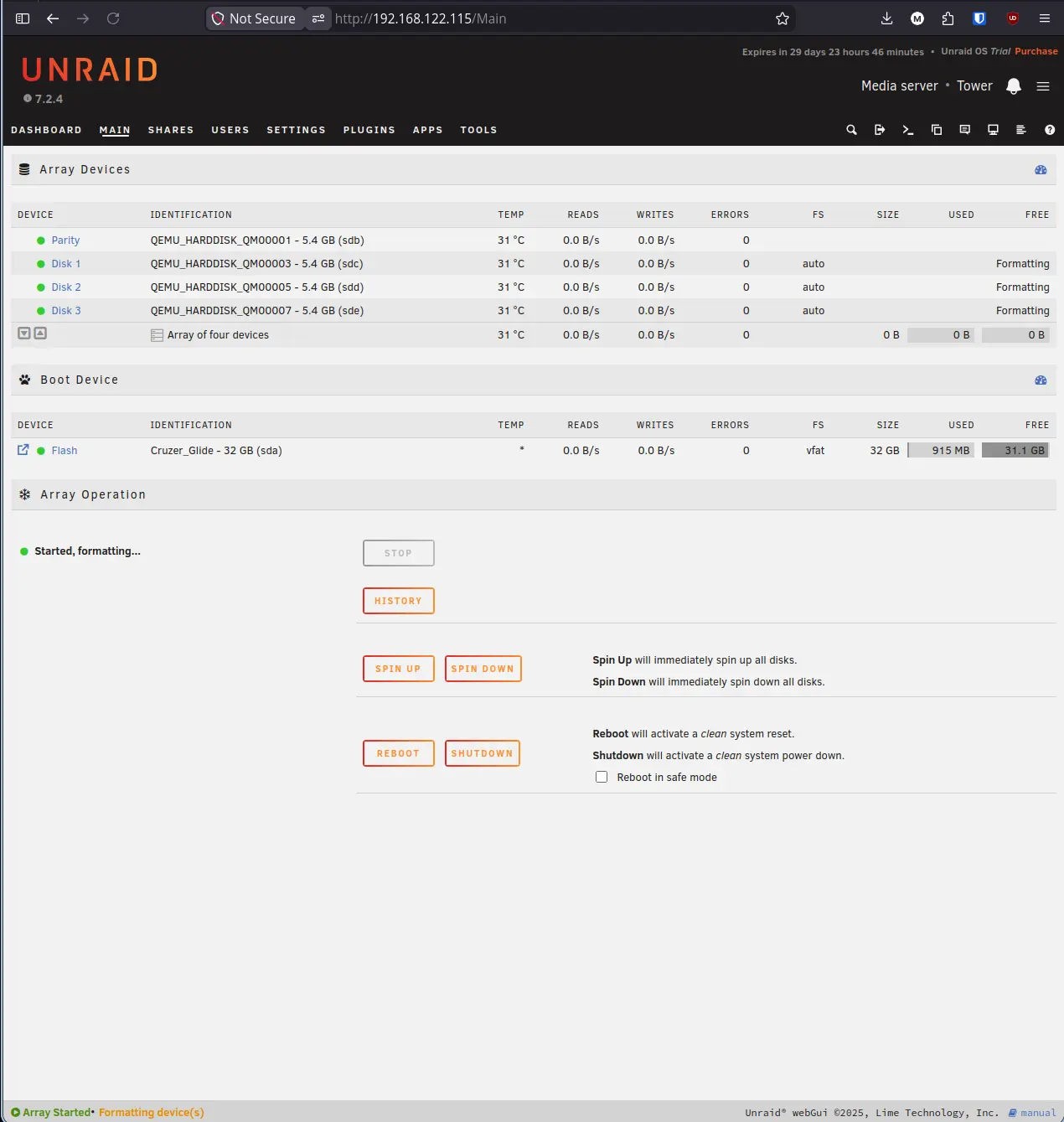Click Flash external link icon
1064x1122 pixels.
(x=23, y=450)
